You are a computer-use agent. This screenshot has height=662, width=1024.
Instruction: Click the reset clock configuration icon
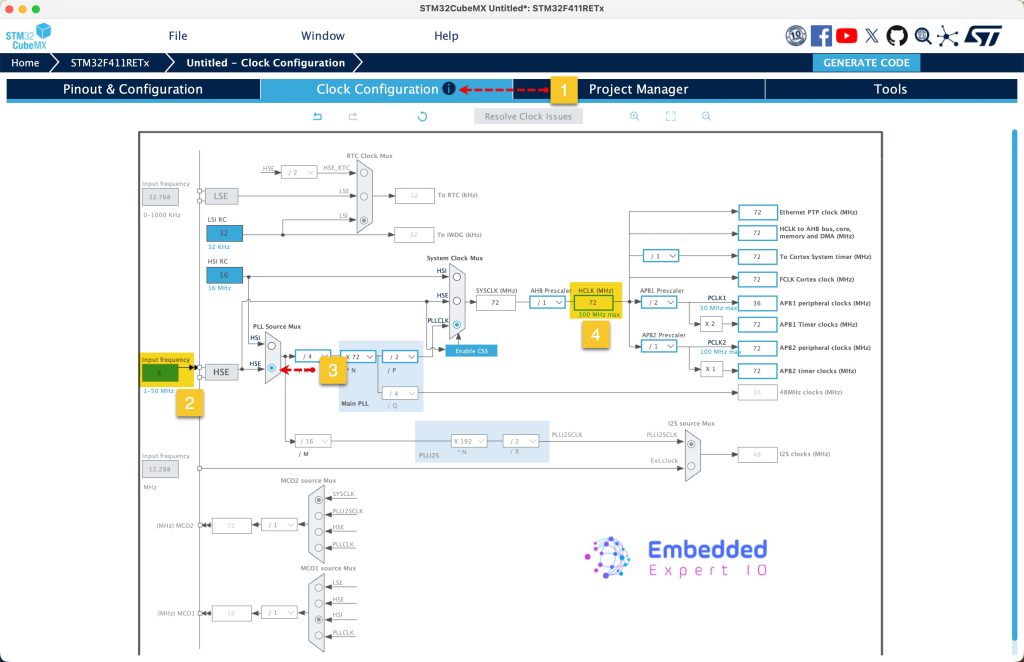422,117
